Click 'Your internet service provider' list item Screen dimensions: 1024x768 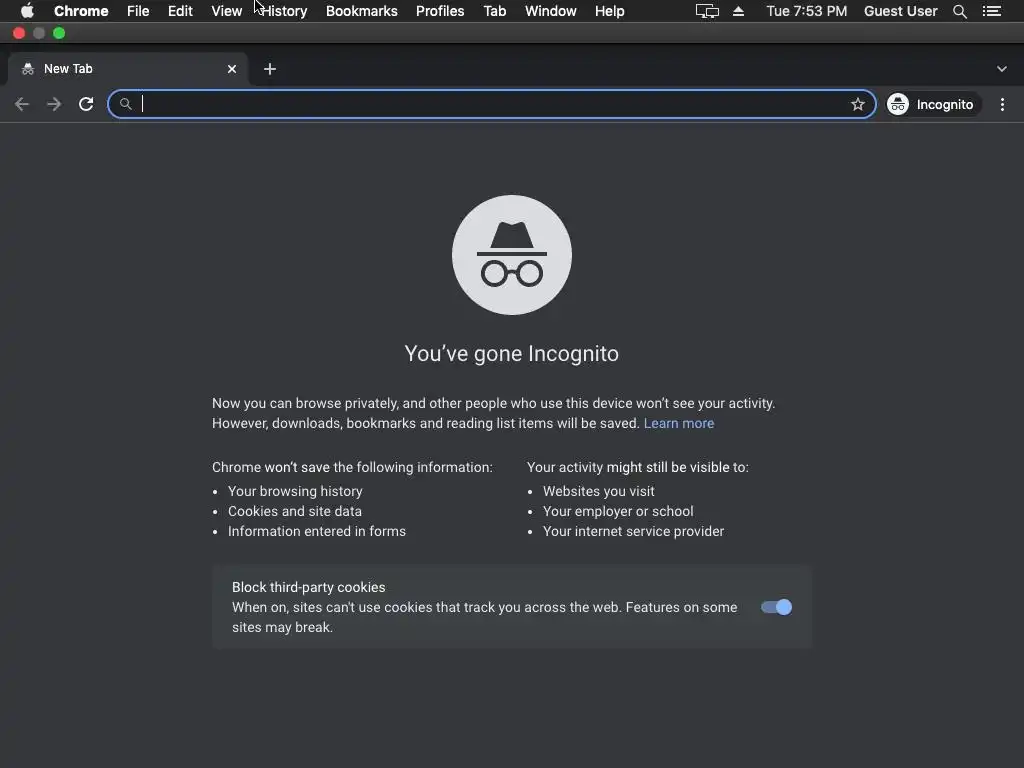633,532
